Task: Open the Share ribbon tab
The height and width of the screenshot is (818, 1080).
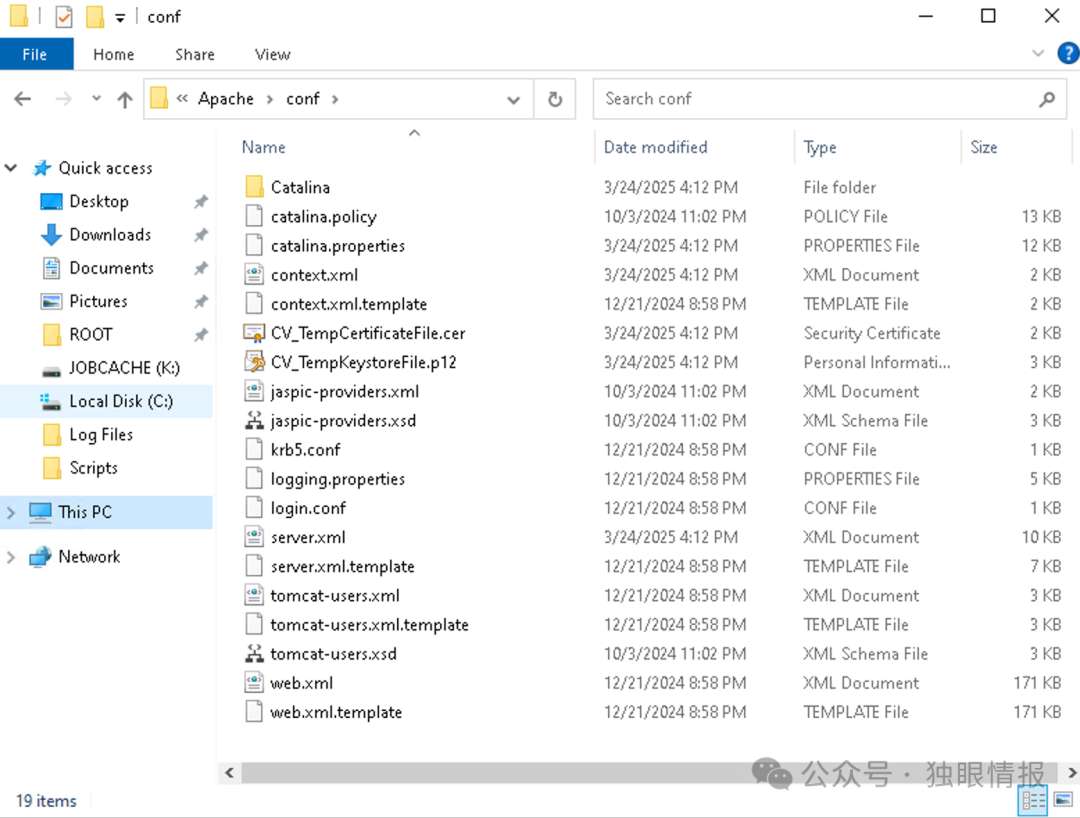Action: 194,54
